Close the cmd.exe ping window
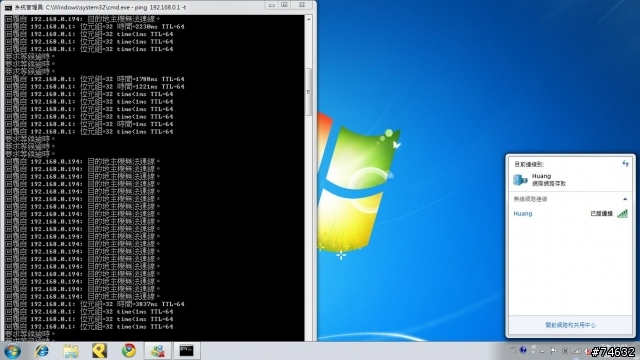The height and width of the screenshot is (360, 640). tap(302, 5)
